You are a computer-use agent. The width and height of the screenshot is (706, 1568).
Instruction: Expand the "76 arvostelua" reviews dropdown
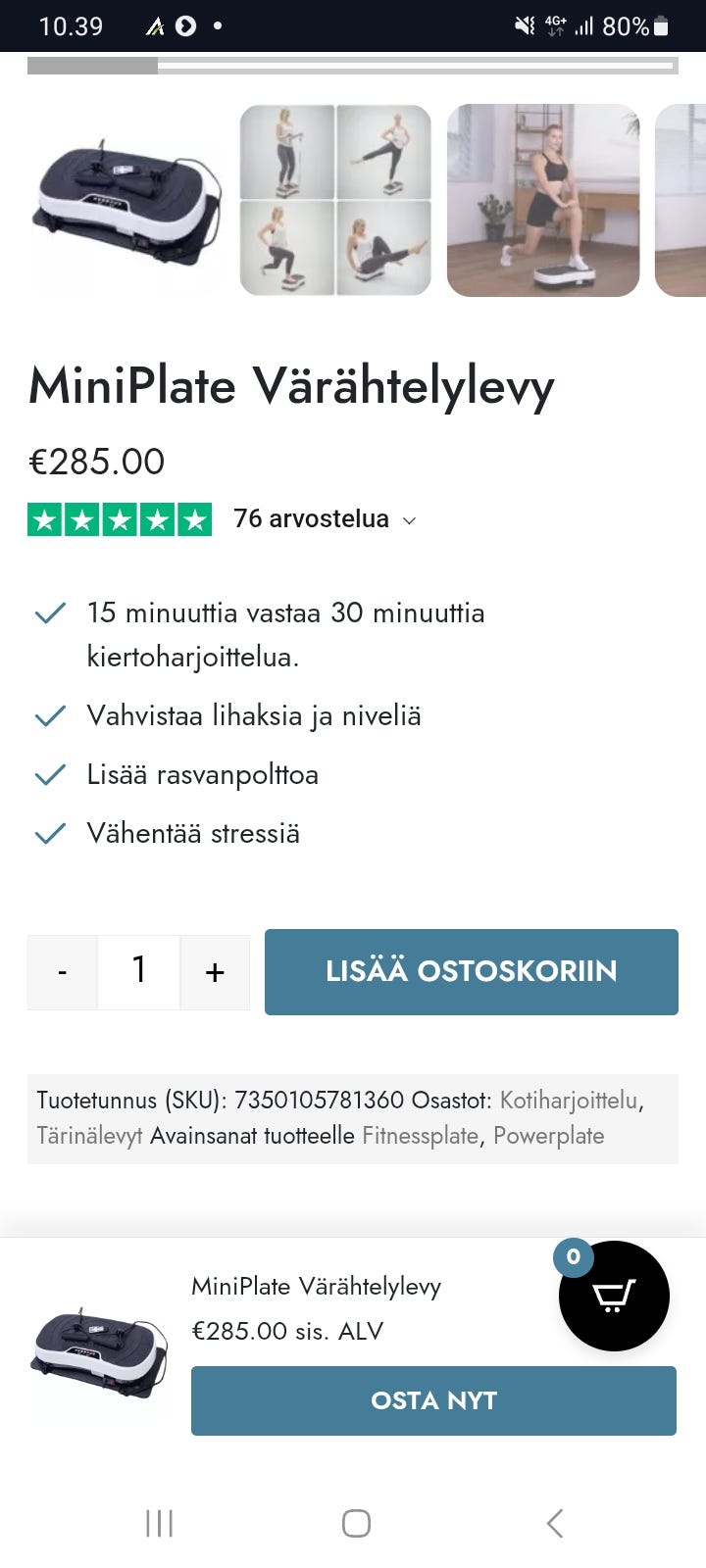pos(409,520)
